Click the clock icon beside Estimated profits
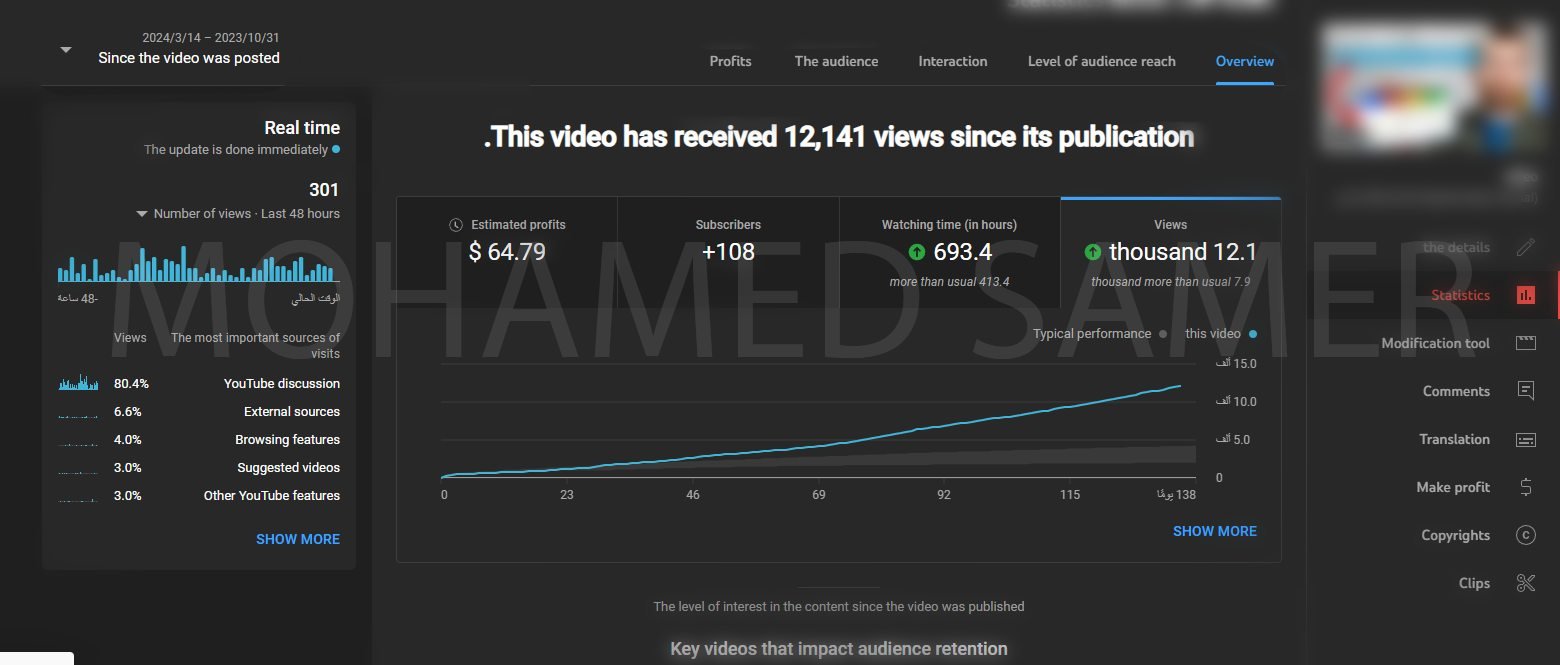This screenshot has height=665, width=1560. coord(456,225)
